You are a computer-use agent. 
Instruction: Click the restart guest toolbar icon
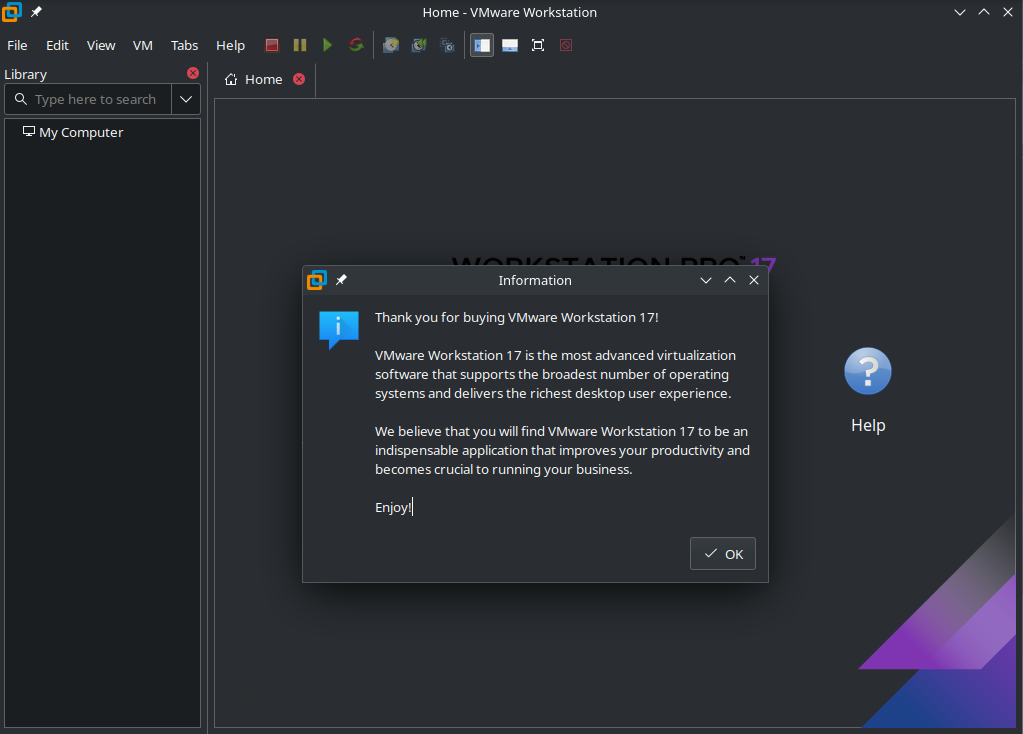click(356, 45)
